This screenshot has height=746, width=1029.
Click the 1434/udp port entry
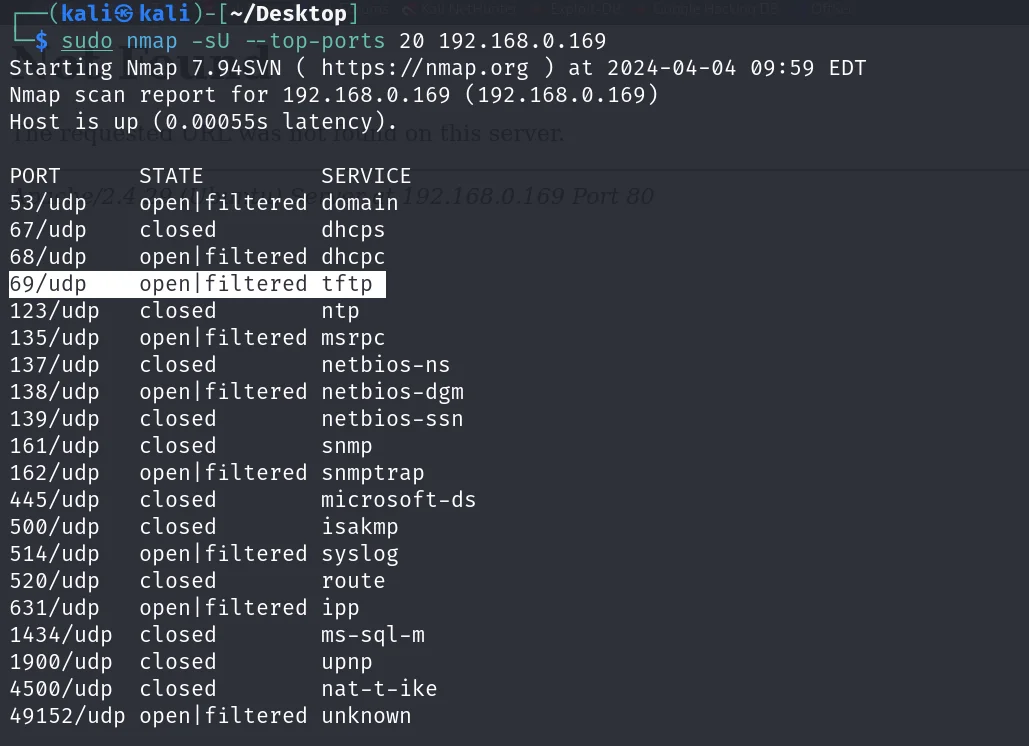point(61,635)
